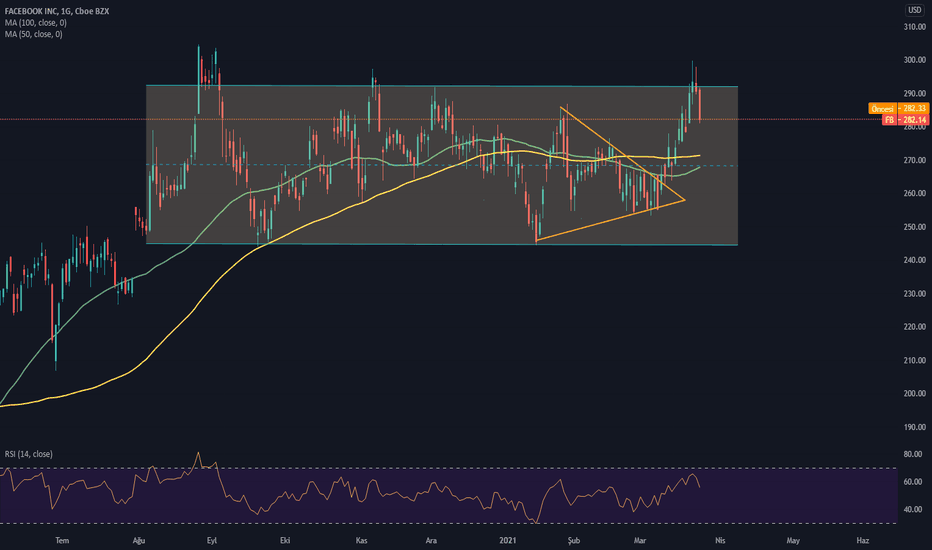Click the FACEBOOK INC, 1G, Cboe BZX title

[x=57, y=11]
